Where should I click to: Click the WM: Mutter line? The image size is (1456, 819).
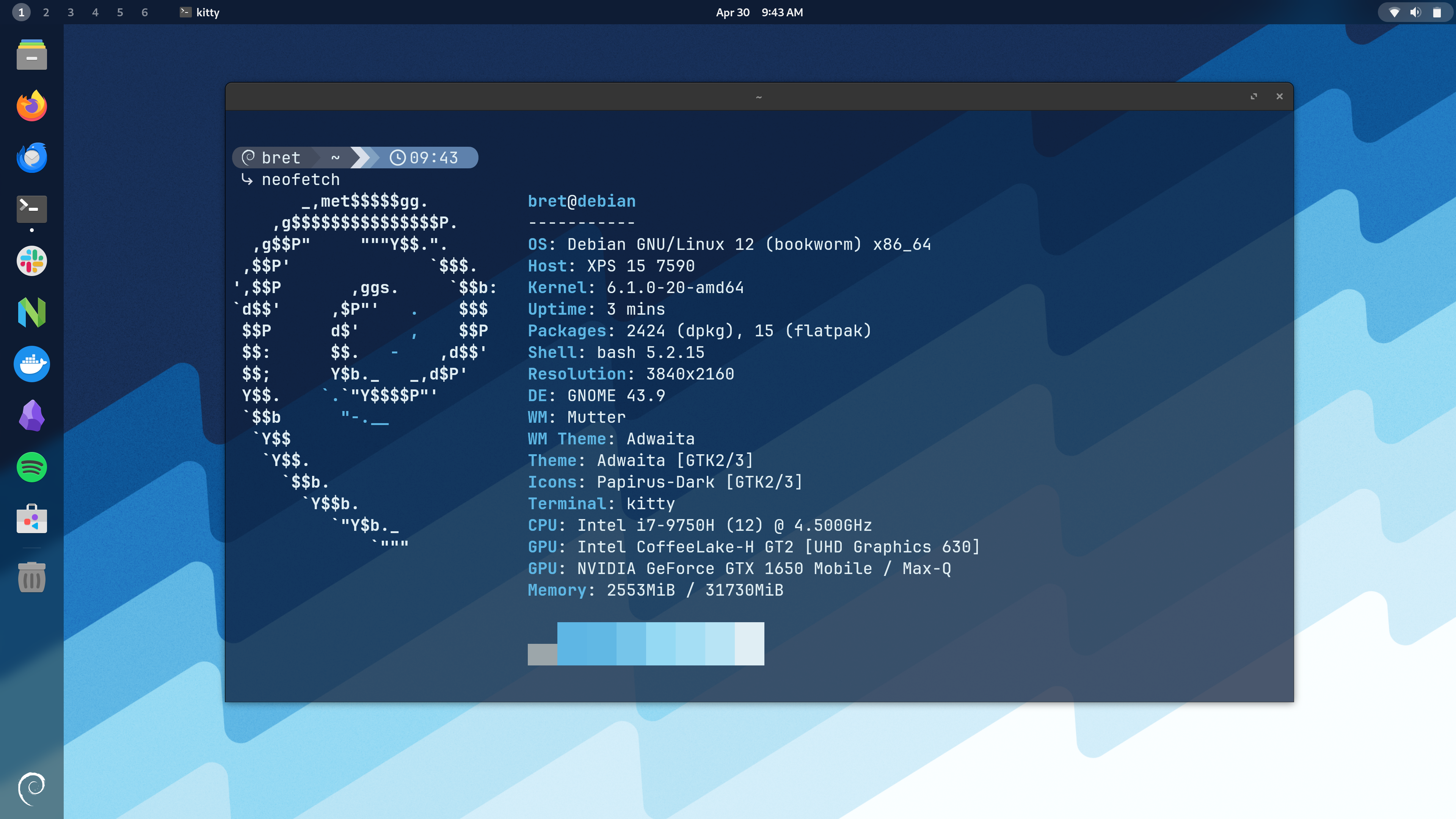click(x=576, y=417)
